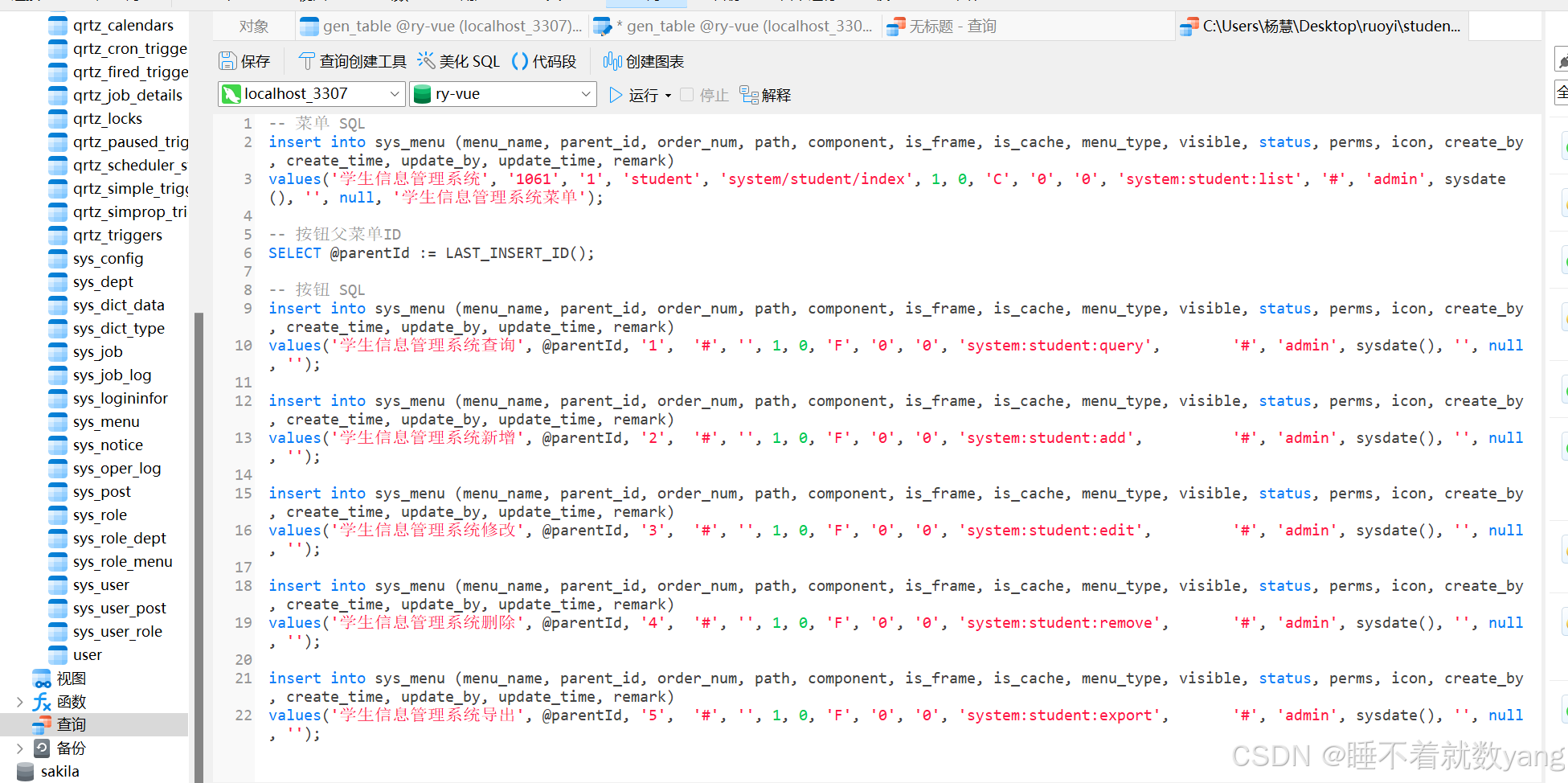The height and width of the screenshot is (783, 1568).
Task: Select the sys_menu table
Action: tap(105, 421)
